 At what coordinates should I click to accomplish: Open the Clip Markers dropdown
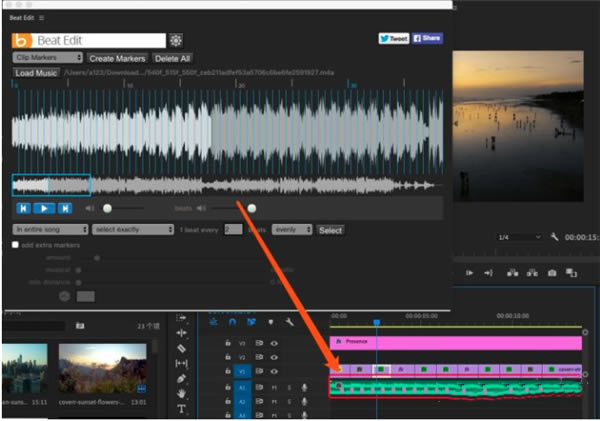[x=46, y=59]
